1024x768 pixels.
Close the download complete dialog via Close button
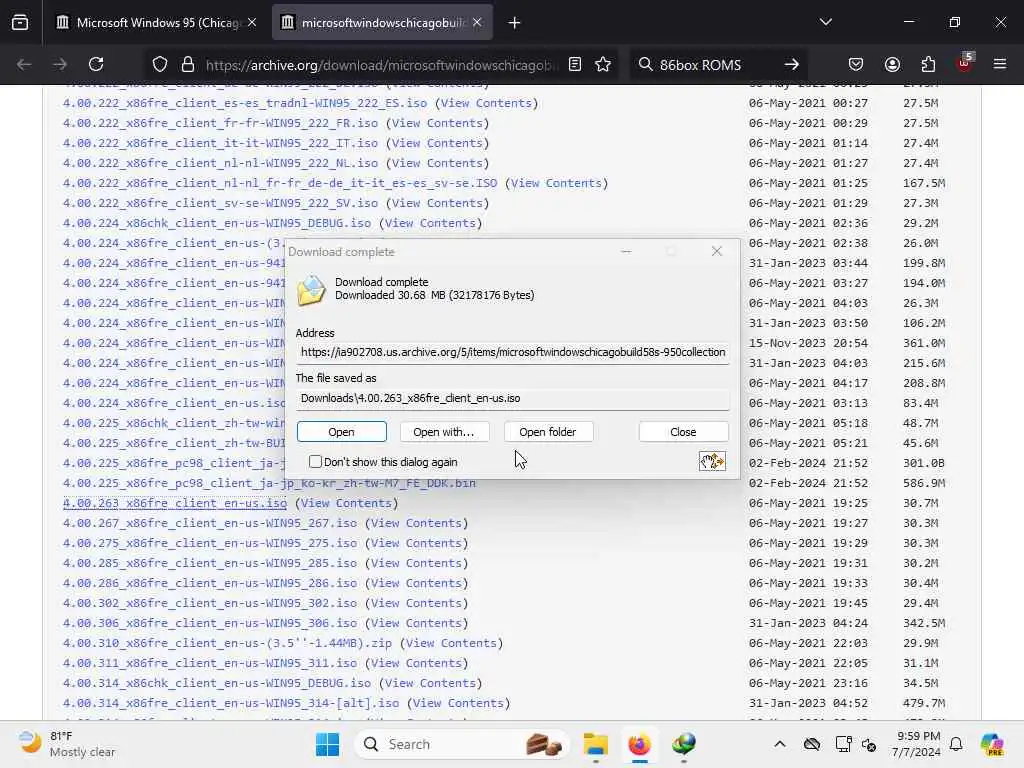coord(683,432)
